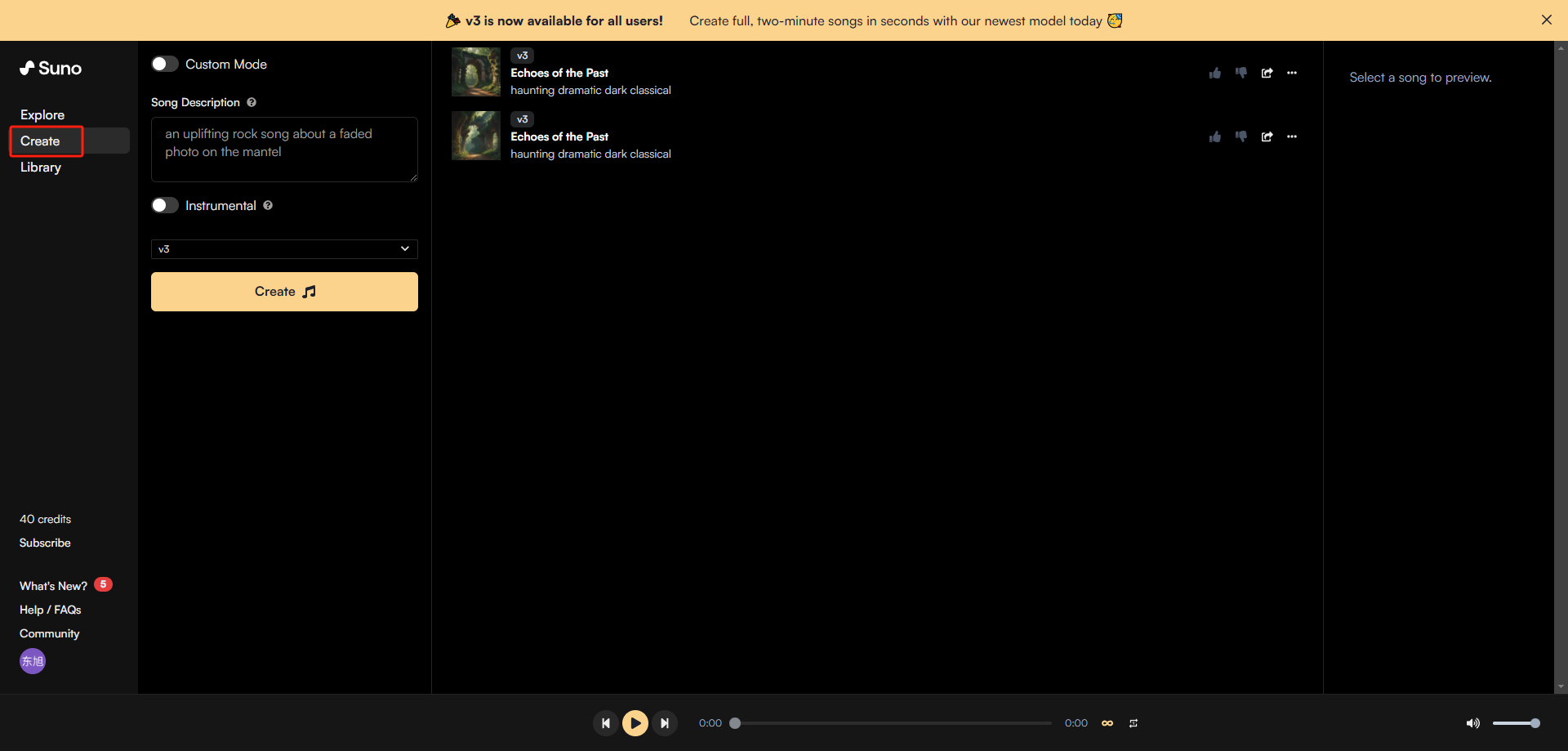Open more options for first Echoes of the Past
The image size is (1568, 751).
click(1292, 73)
